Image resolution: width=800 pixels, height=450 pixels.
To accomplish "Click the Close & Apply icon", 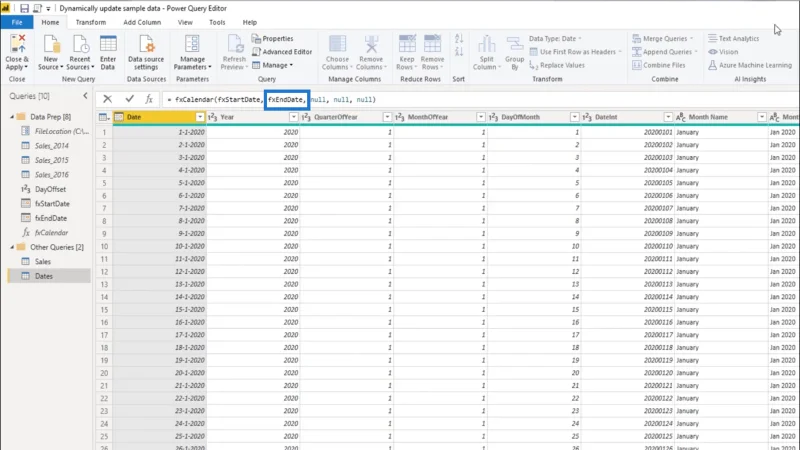I will tap(17, 44).
